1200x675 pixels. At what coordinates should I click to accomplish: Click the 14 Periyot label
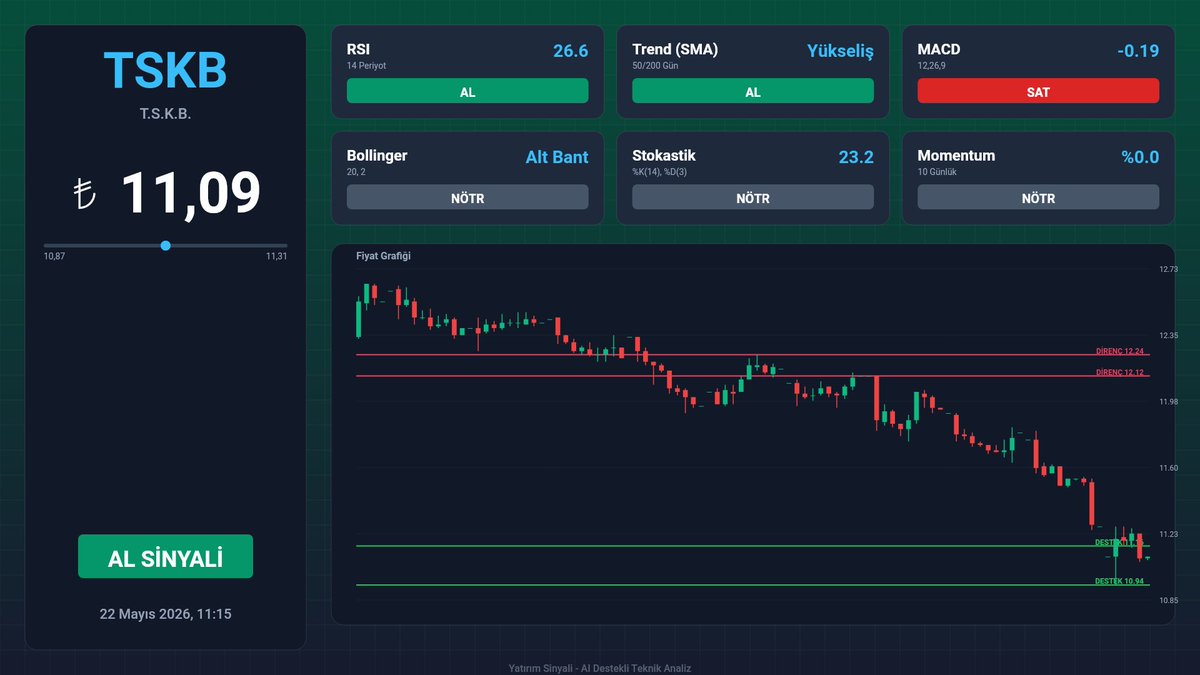(x=366, y=65)
